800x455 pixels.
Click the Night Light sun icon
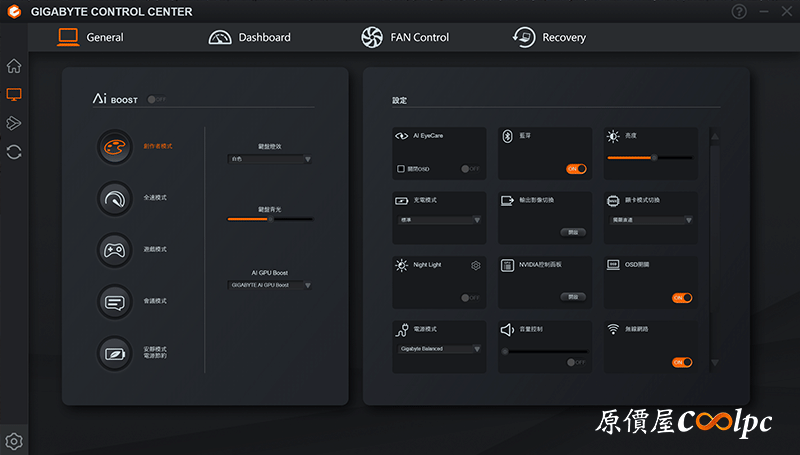pos(402,265)
